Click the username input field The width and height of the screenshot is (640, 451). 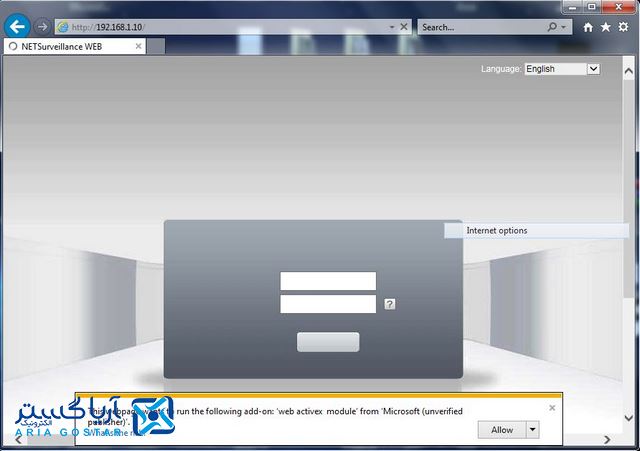coord(328,281)
